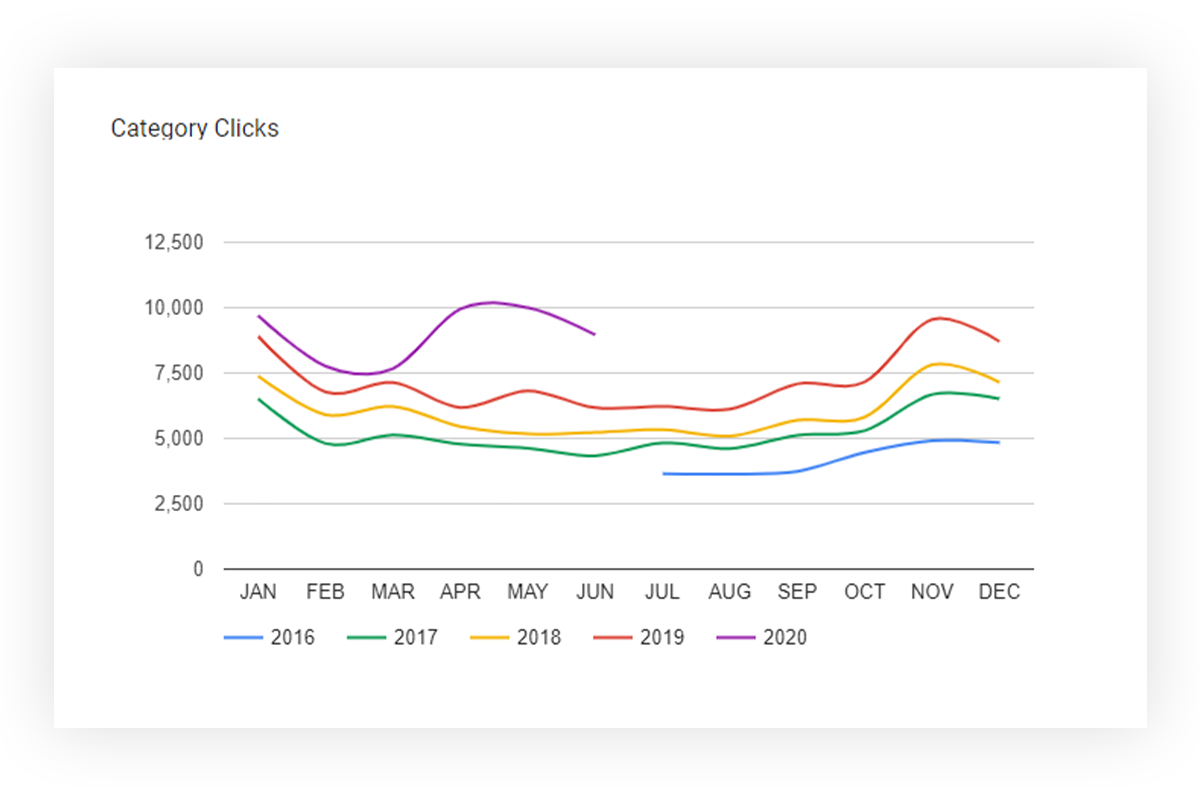The width and height of the screenshot is (1200, 801).
Task: Click the Category Clicks chart title
Action: pos(195,129)
